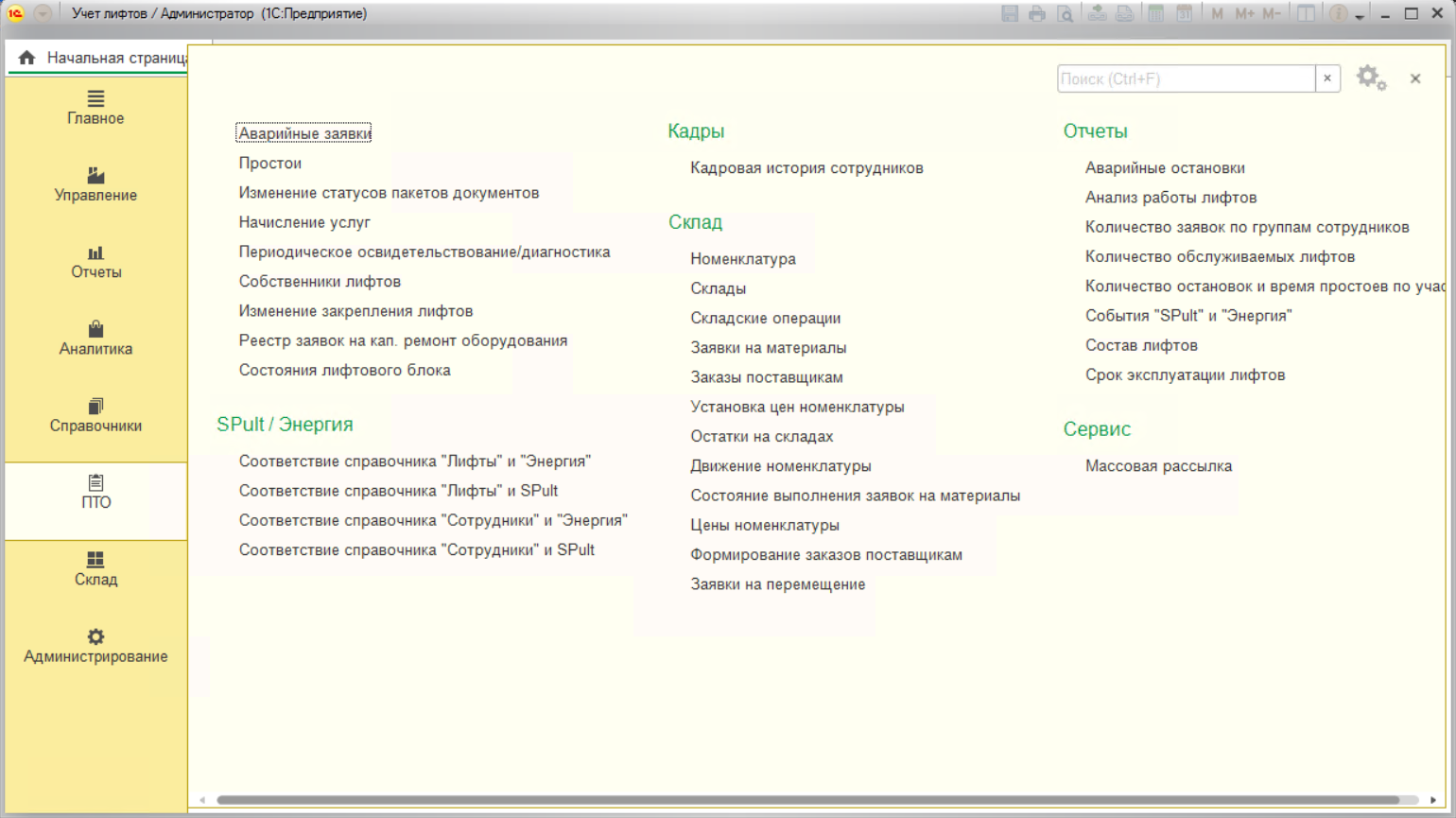Open the Администрирование section
This screenshot has width=1456, height=818.
[95, 646]
